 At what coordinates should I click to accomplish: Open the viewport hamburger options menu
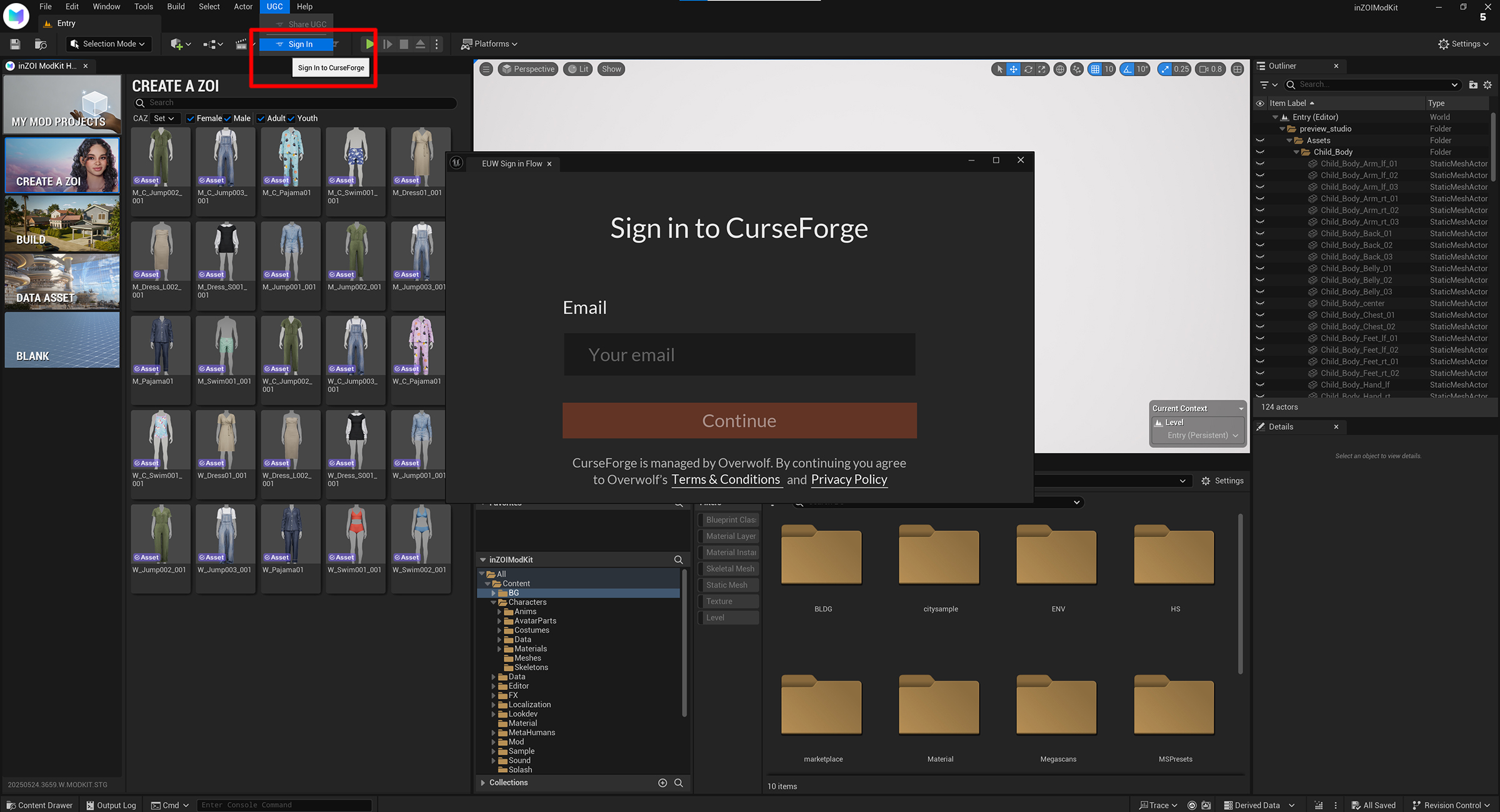pyautogui.click(x=486, y=69)
